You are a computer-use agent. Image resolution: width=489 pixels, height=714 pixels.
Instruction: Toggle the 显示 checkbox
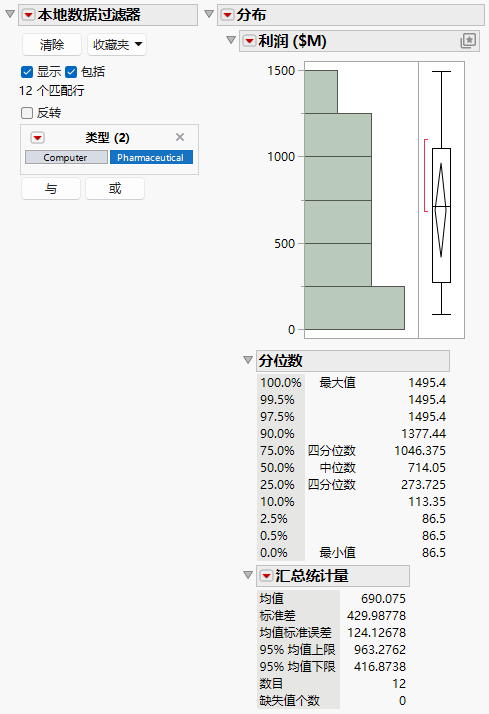tap(27, 71)
